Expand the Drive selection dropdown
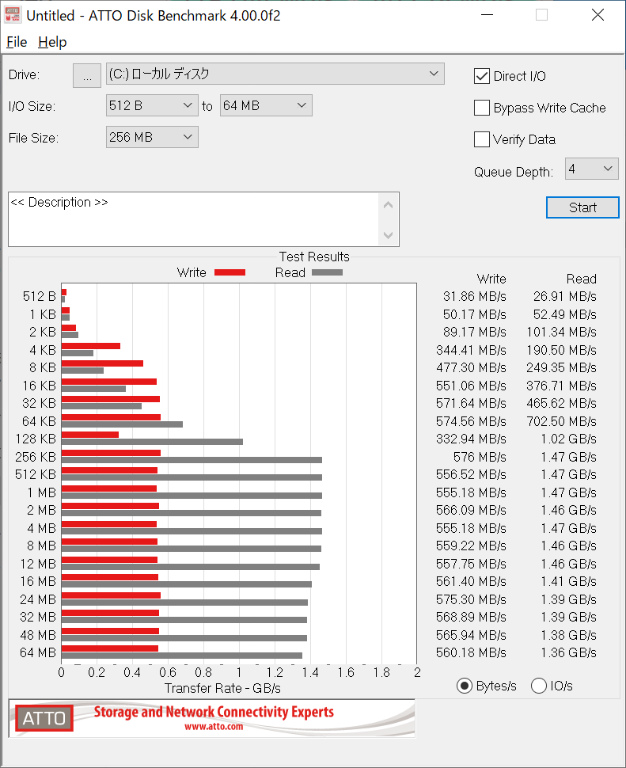The height and width of the screenshot is (768, 626). (275, 74)
